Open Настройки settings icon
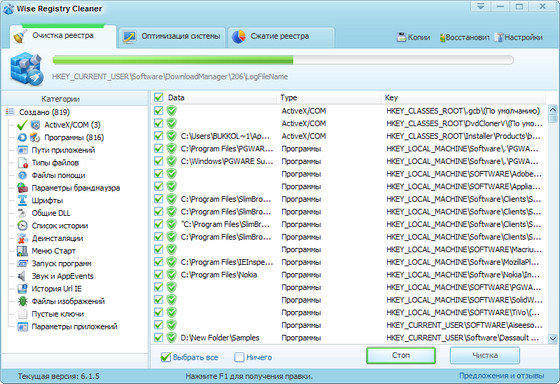560x384 pixels. click(499, 37)
